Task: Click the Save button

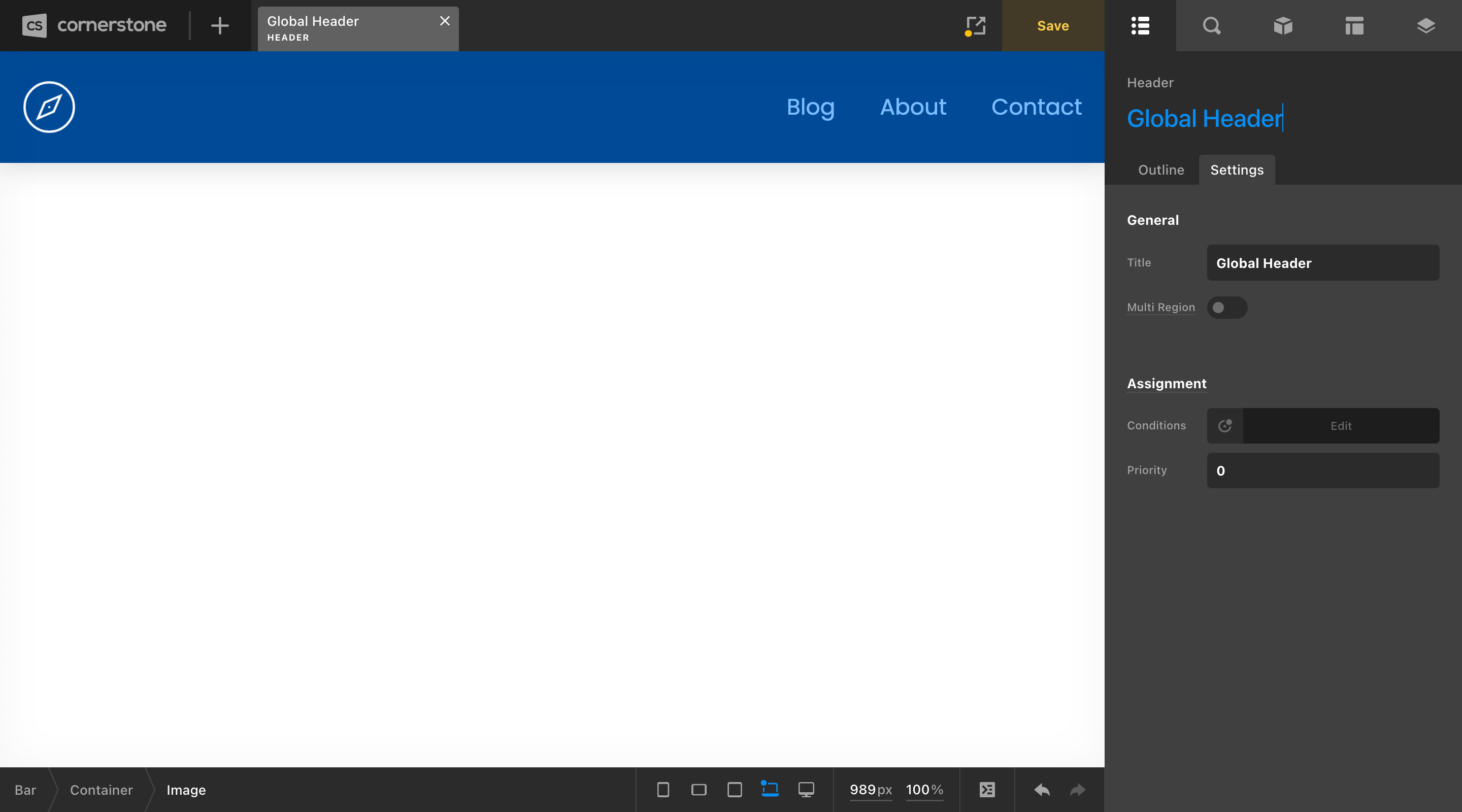Action: coord(1052,25)
